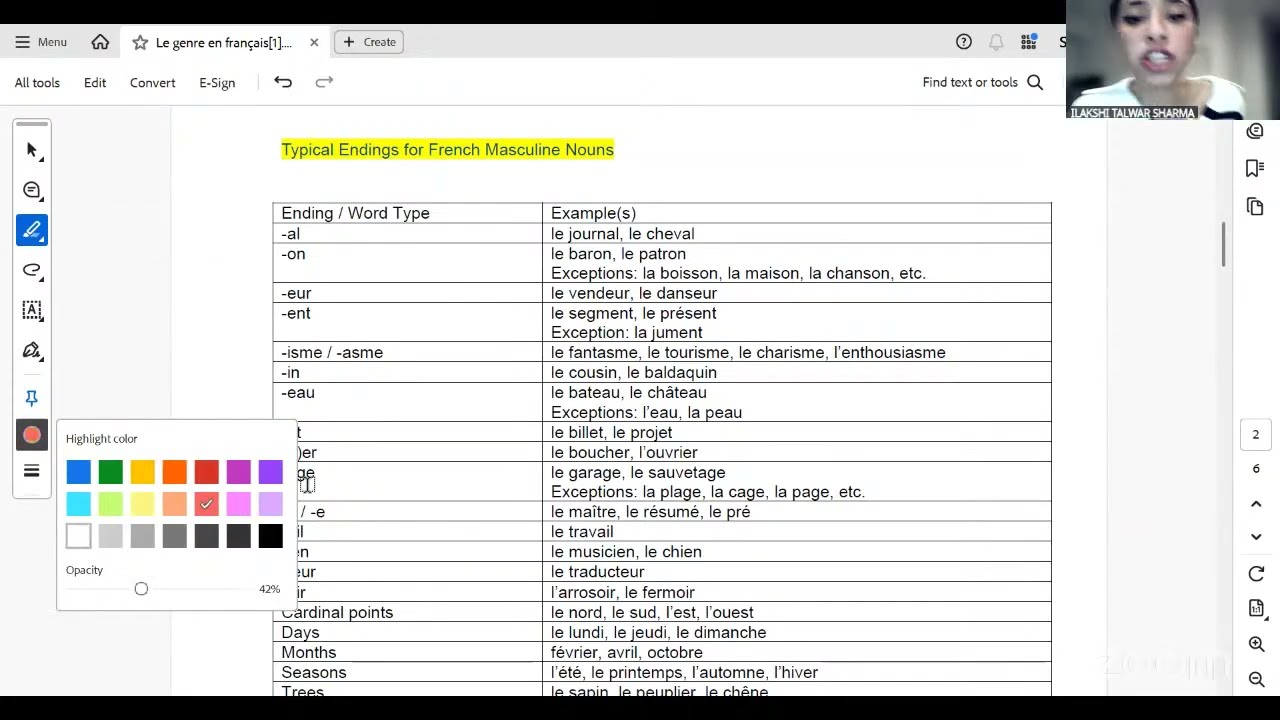
Task: Choose the Highlight pen tool
Action: [32, 230]
